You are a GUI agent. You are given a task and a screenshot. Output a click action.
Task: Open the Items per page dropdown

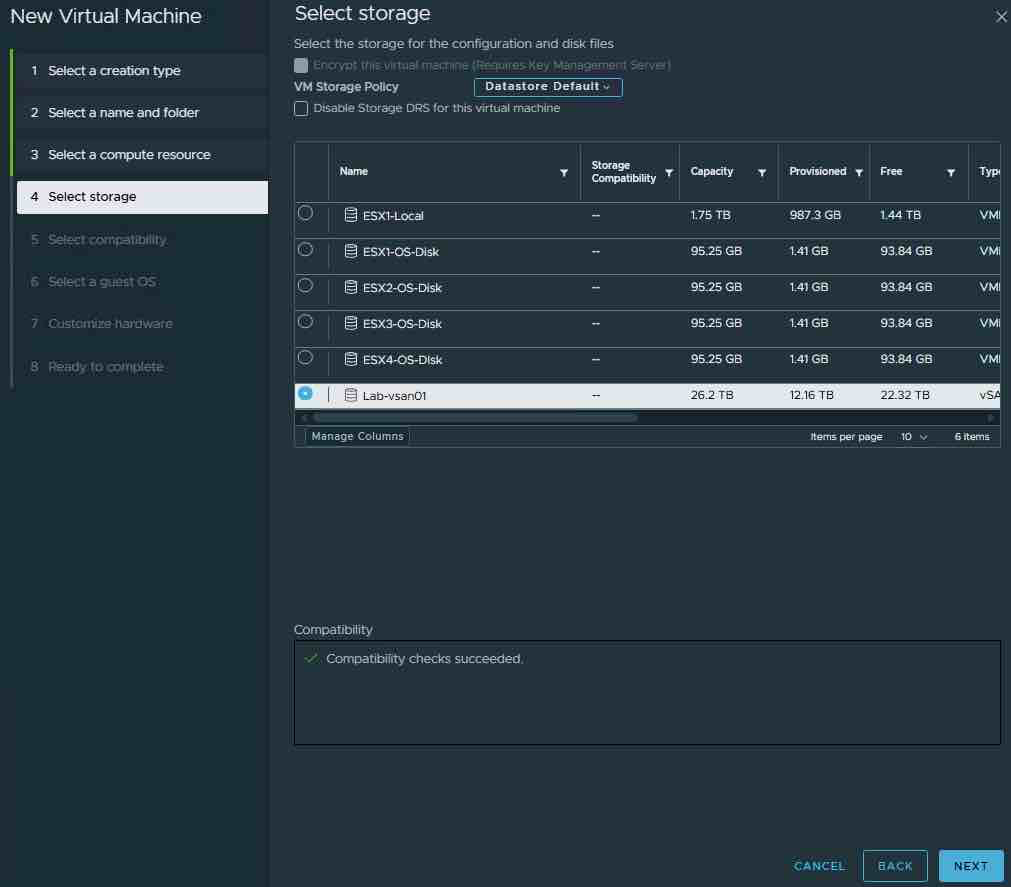coord(914,437)
